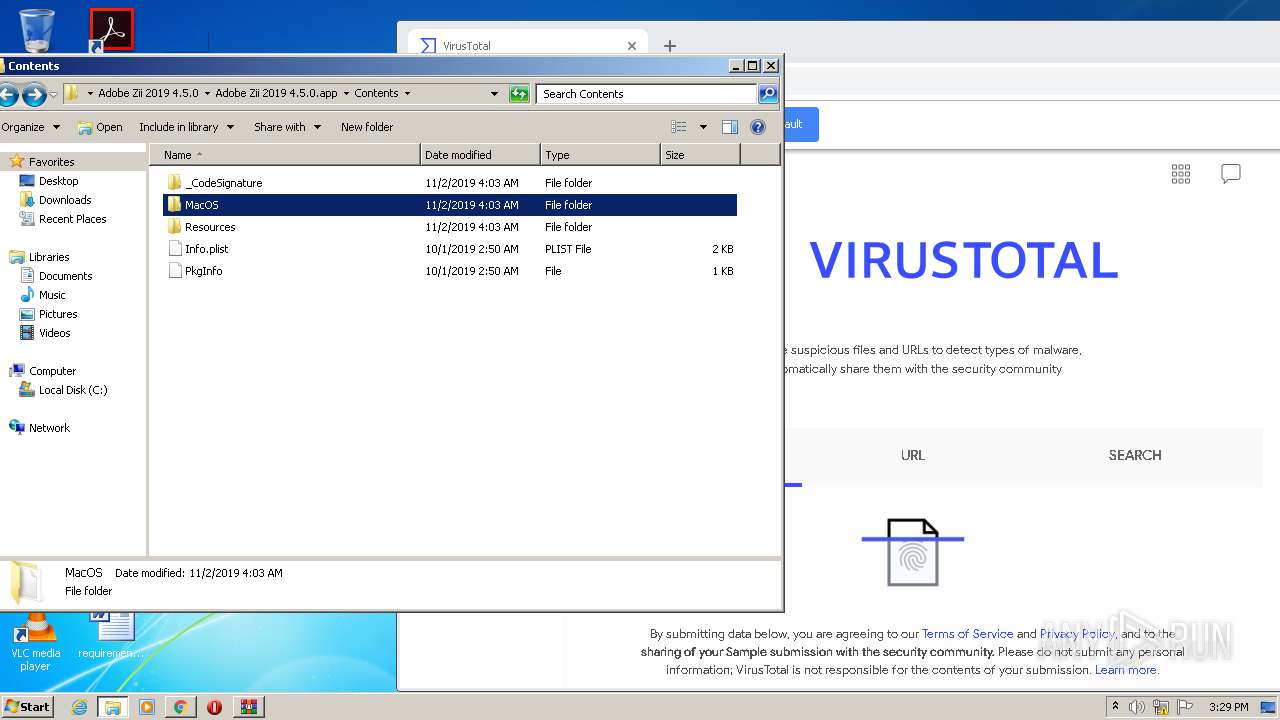The height and width of the screenshot is (720, 1280).
Task: Open Music library
Action: pyautogui.click(x=52, y=295)
